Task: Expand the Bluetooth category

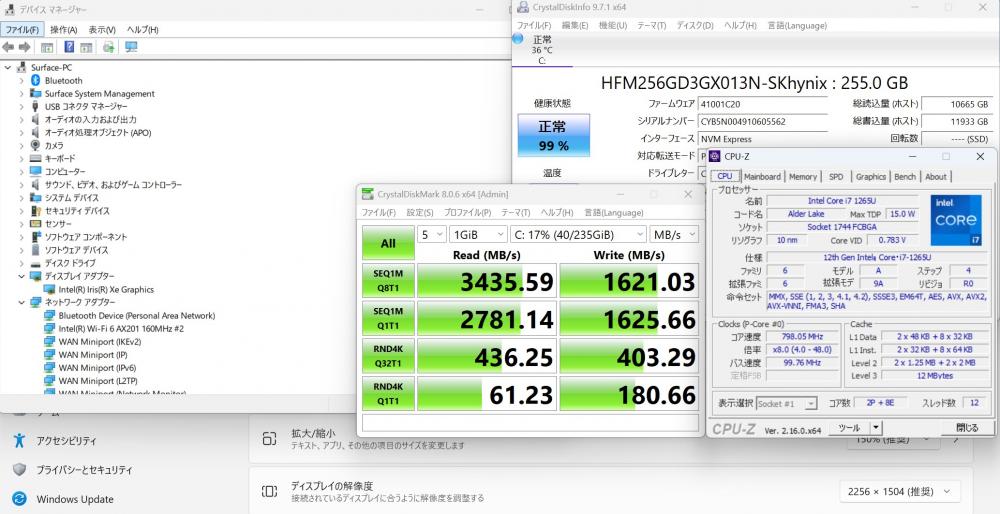Action: 21,80
